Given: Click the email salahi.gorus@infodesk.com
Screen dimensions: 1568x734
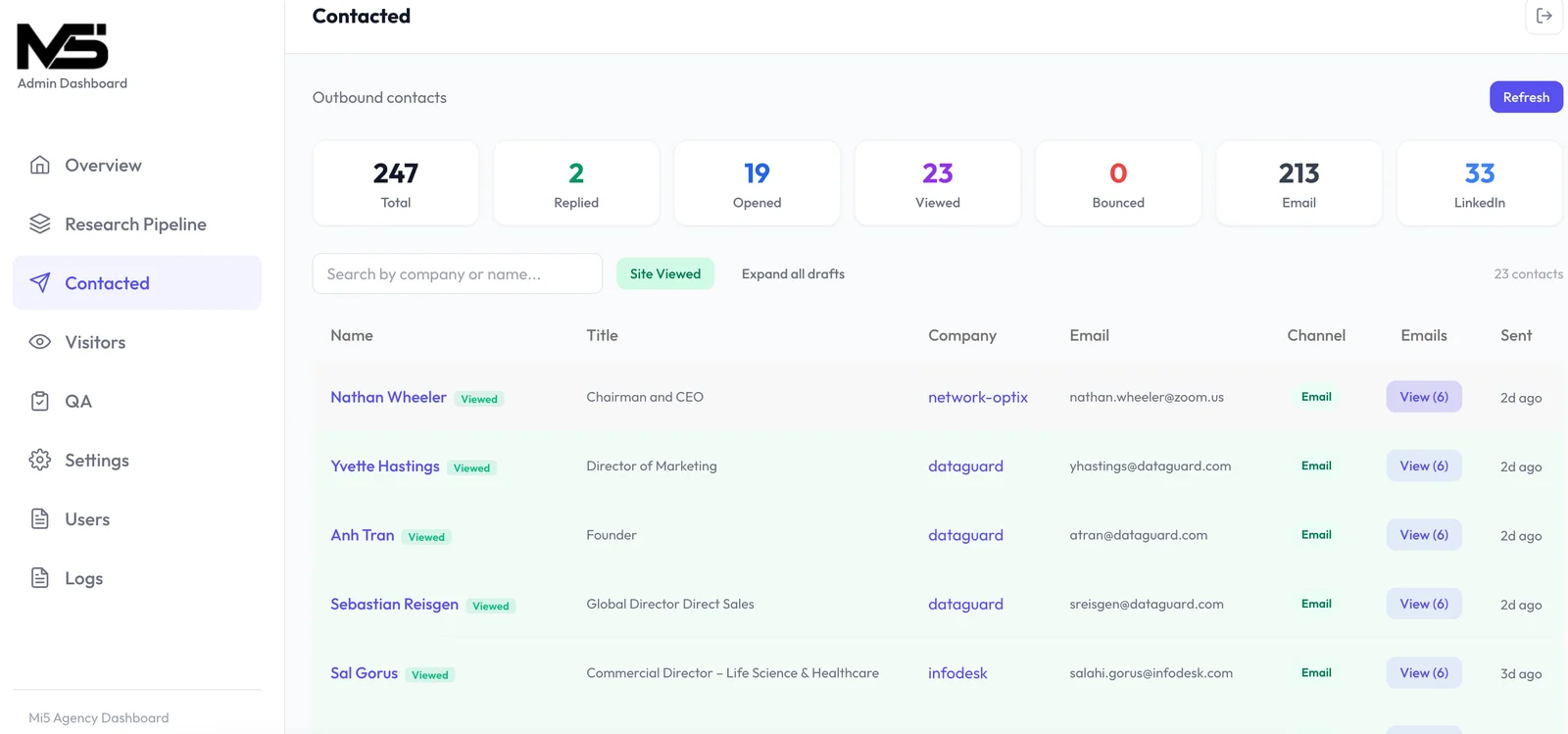Looking at the screenshot, I should [x=1151, y=673].
